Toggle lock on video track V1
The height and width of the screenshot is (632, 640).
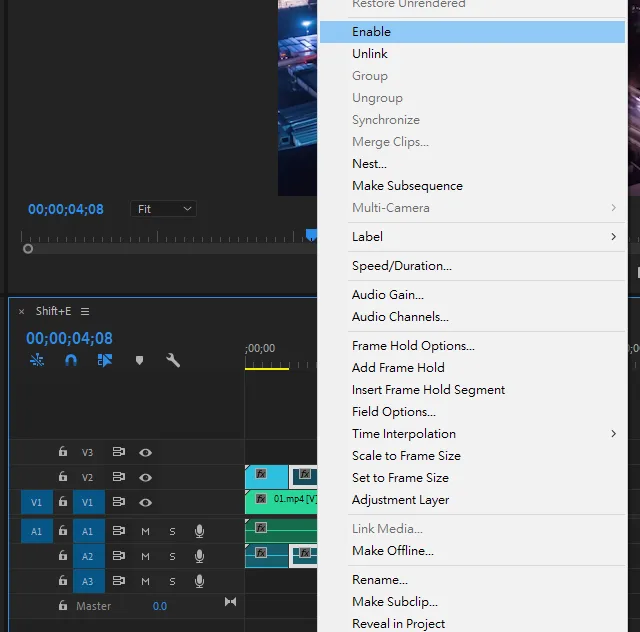tap(62, 501)
